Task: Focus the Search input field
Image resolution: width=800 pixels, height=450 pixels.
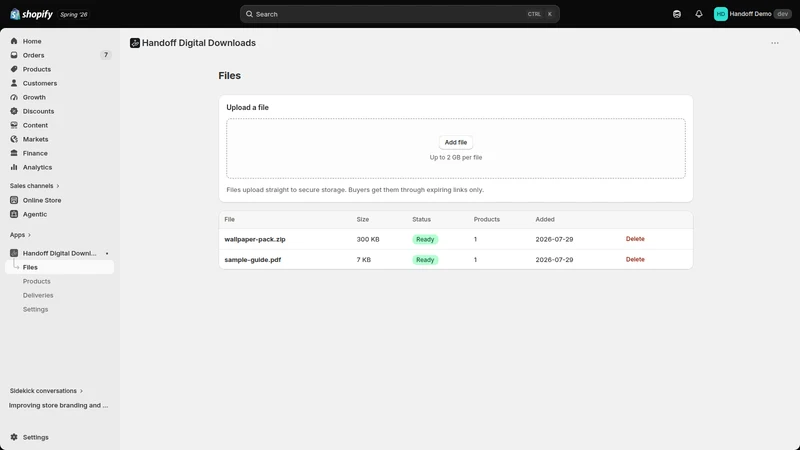Action: point(399,14)
